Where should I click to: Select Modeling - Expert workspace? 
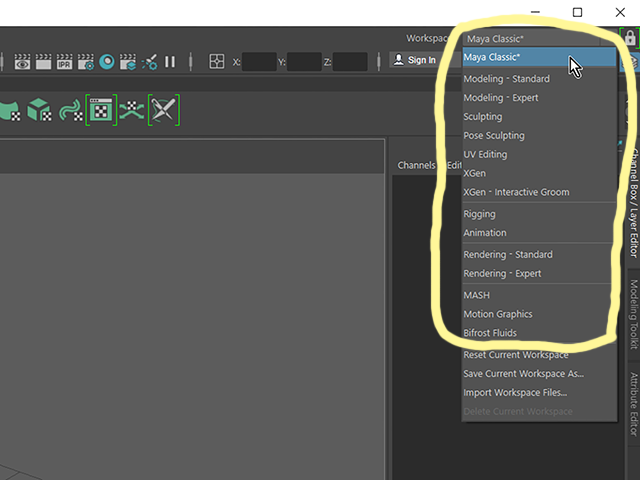[x=539, y=98]
